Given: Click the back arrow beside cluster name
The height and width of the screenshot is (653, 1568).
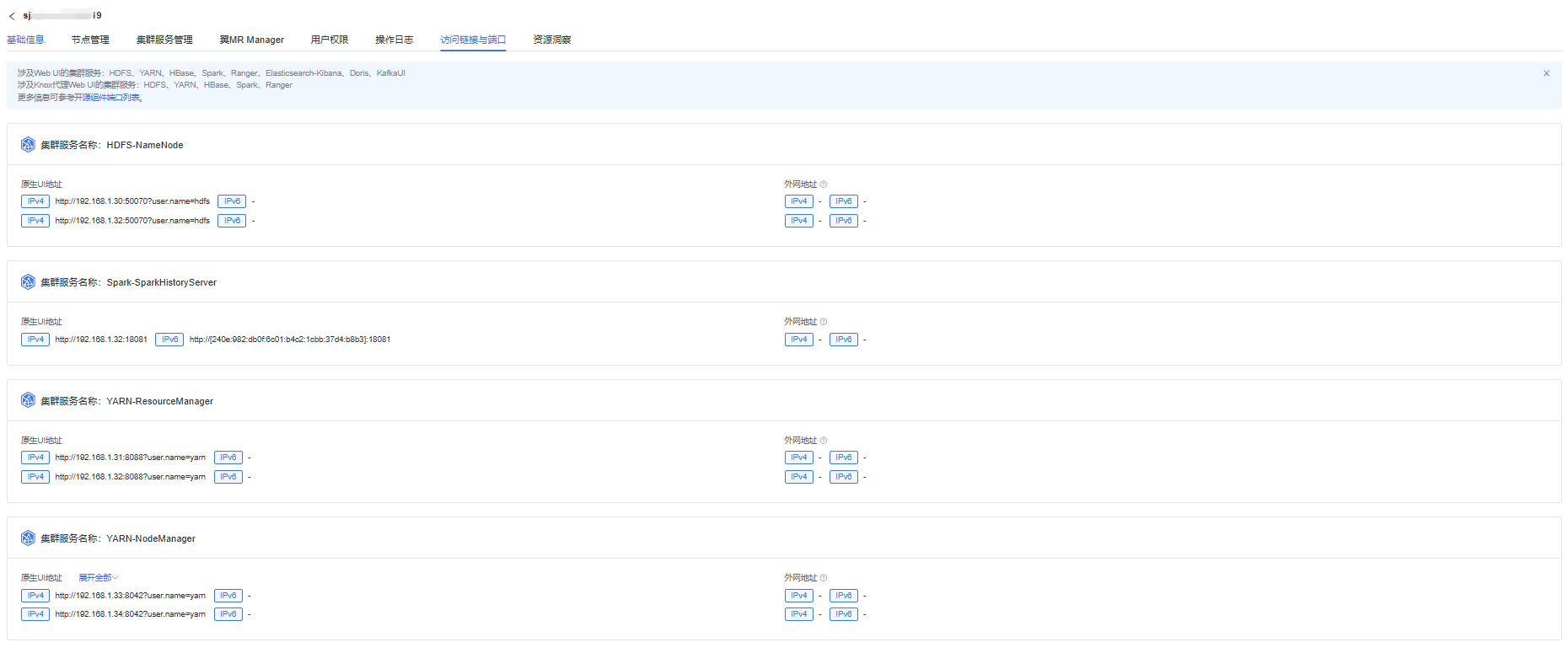Looking at the screenshot, I should tap(12, 16).
